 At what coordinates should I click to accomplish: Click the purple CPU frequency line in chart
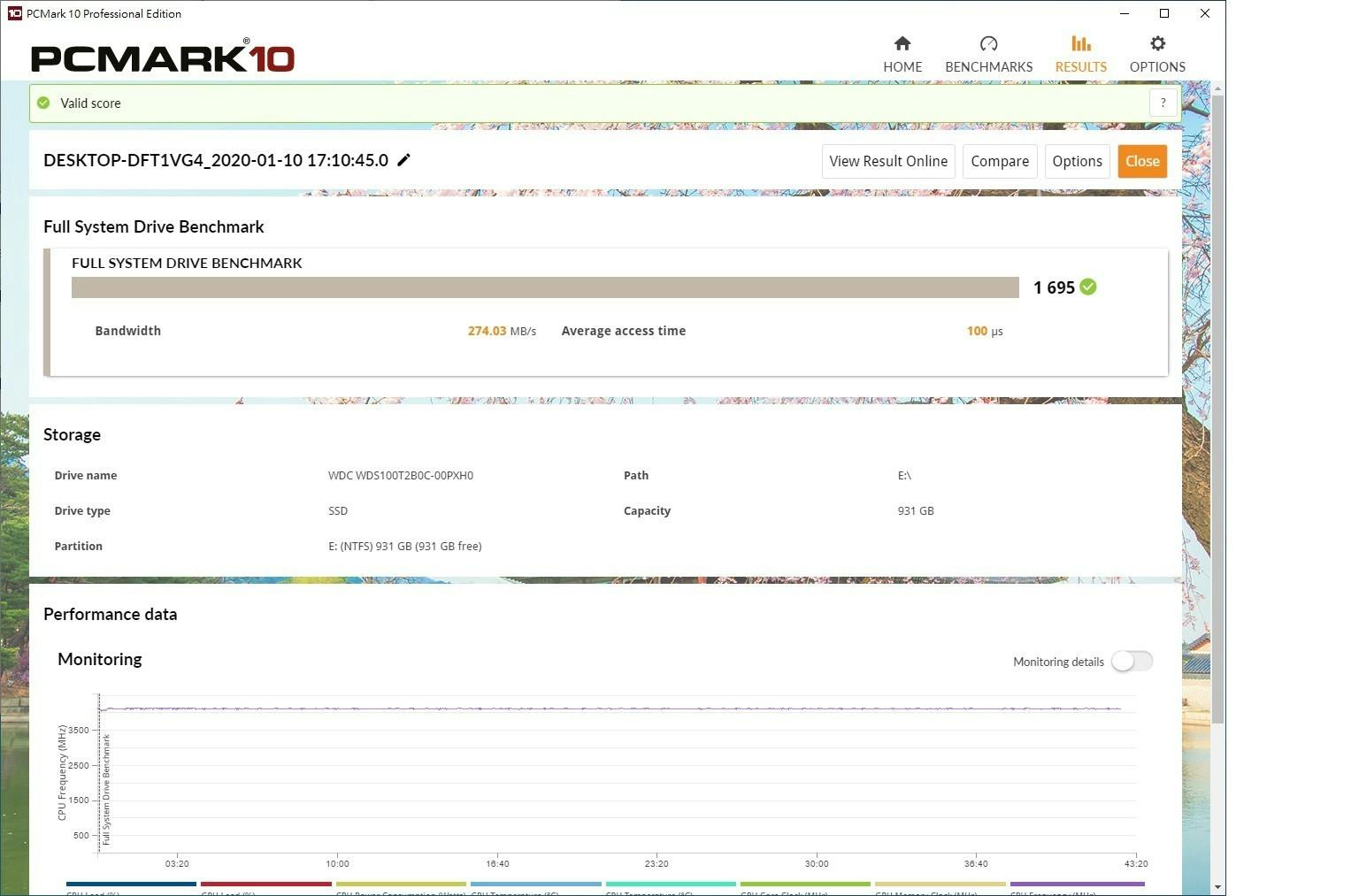point(610,708)
